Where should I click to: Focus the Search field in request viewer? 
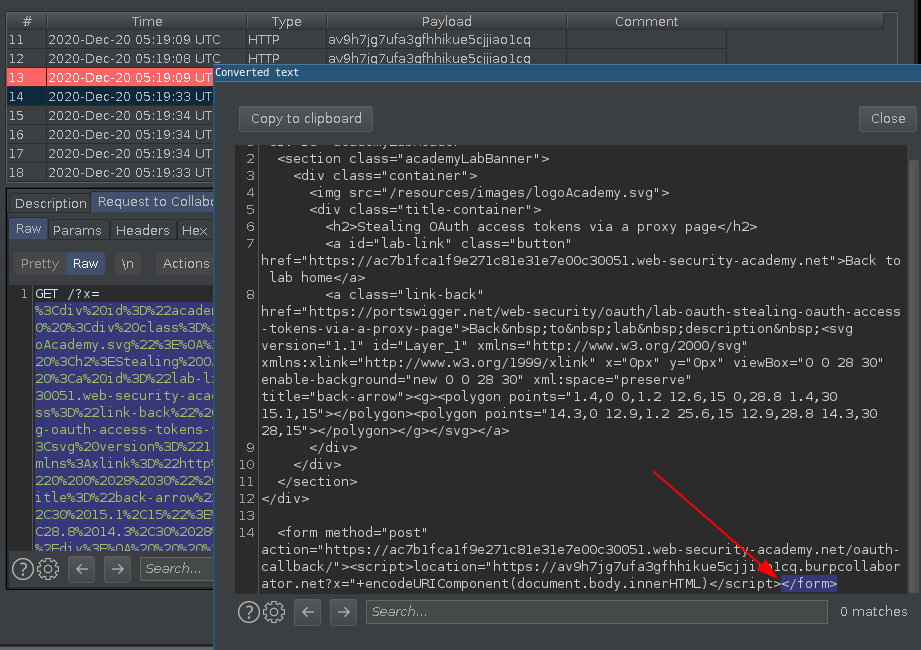(177, 569)
